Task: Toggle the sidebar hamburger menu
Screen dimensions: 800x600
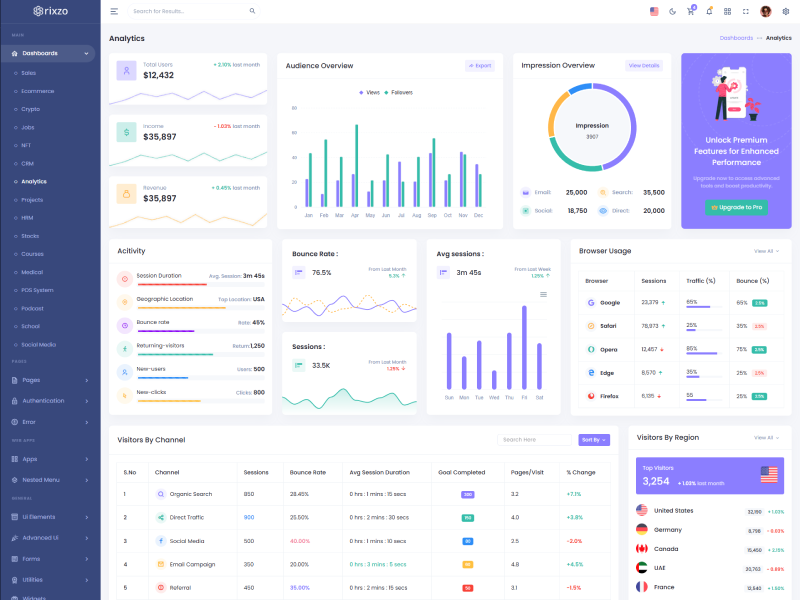Action: click(x=114, y=11)
